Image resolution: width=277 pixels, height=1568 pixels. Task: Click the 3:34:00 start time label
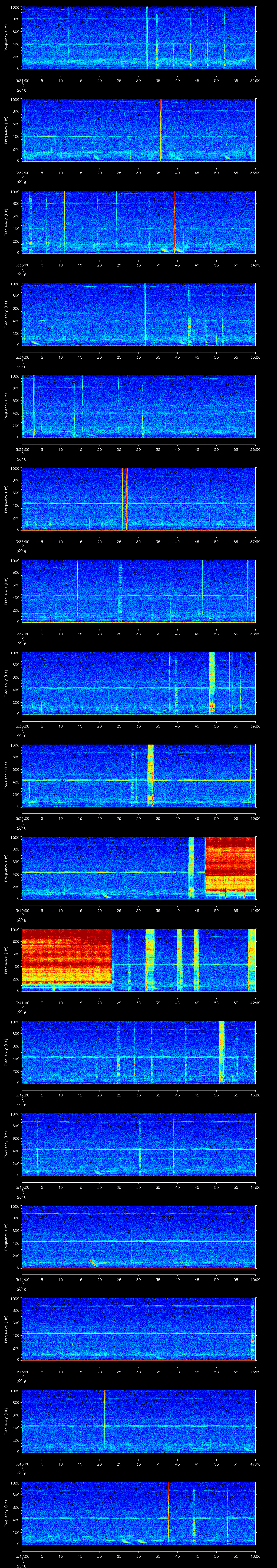[22, 357]
